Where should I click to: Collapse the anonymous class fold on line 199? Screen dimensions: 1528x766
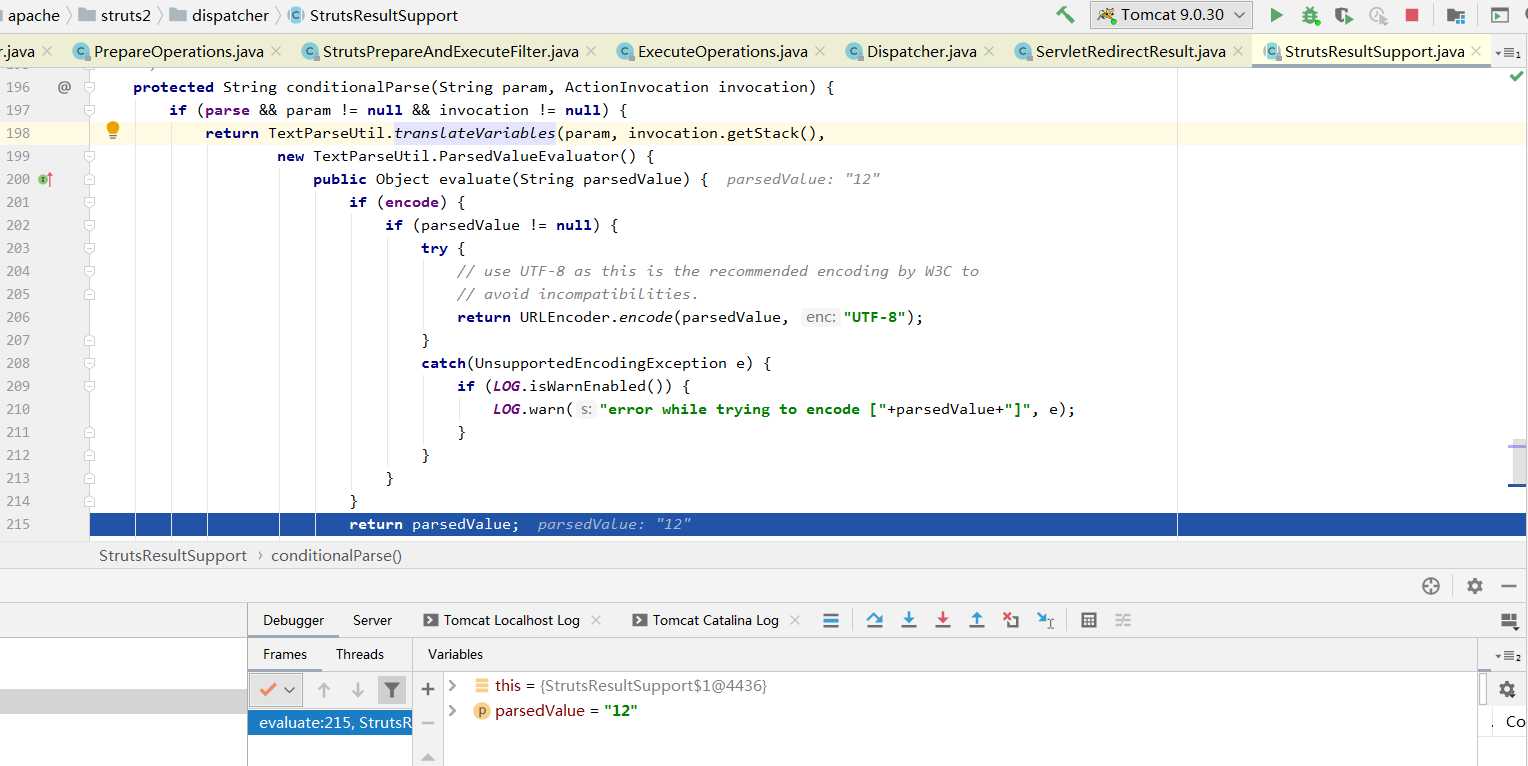pos(89,156)
